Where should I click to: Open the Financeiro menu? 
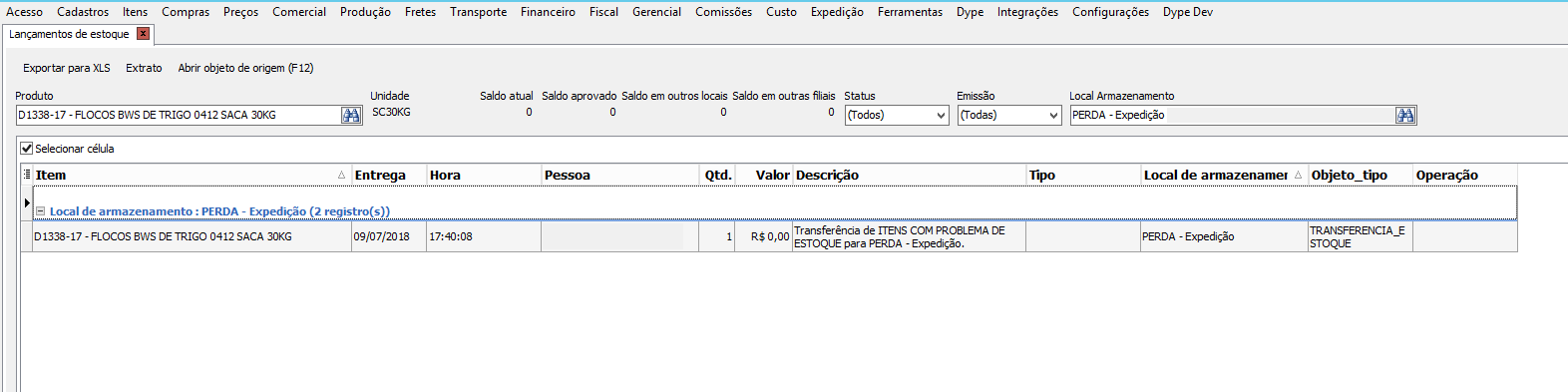(548, 12)
